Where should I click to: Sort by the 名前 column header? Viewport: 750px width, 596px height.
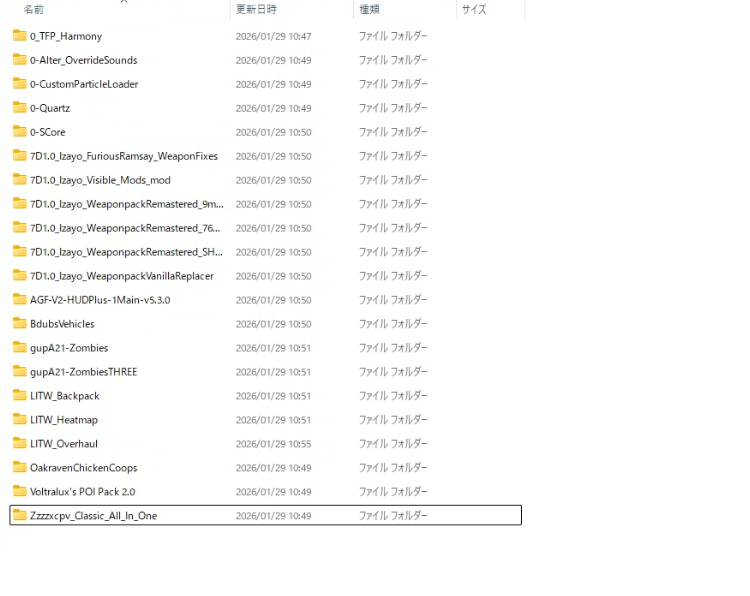pos(34,9)
